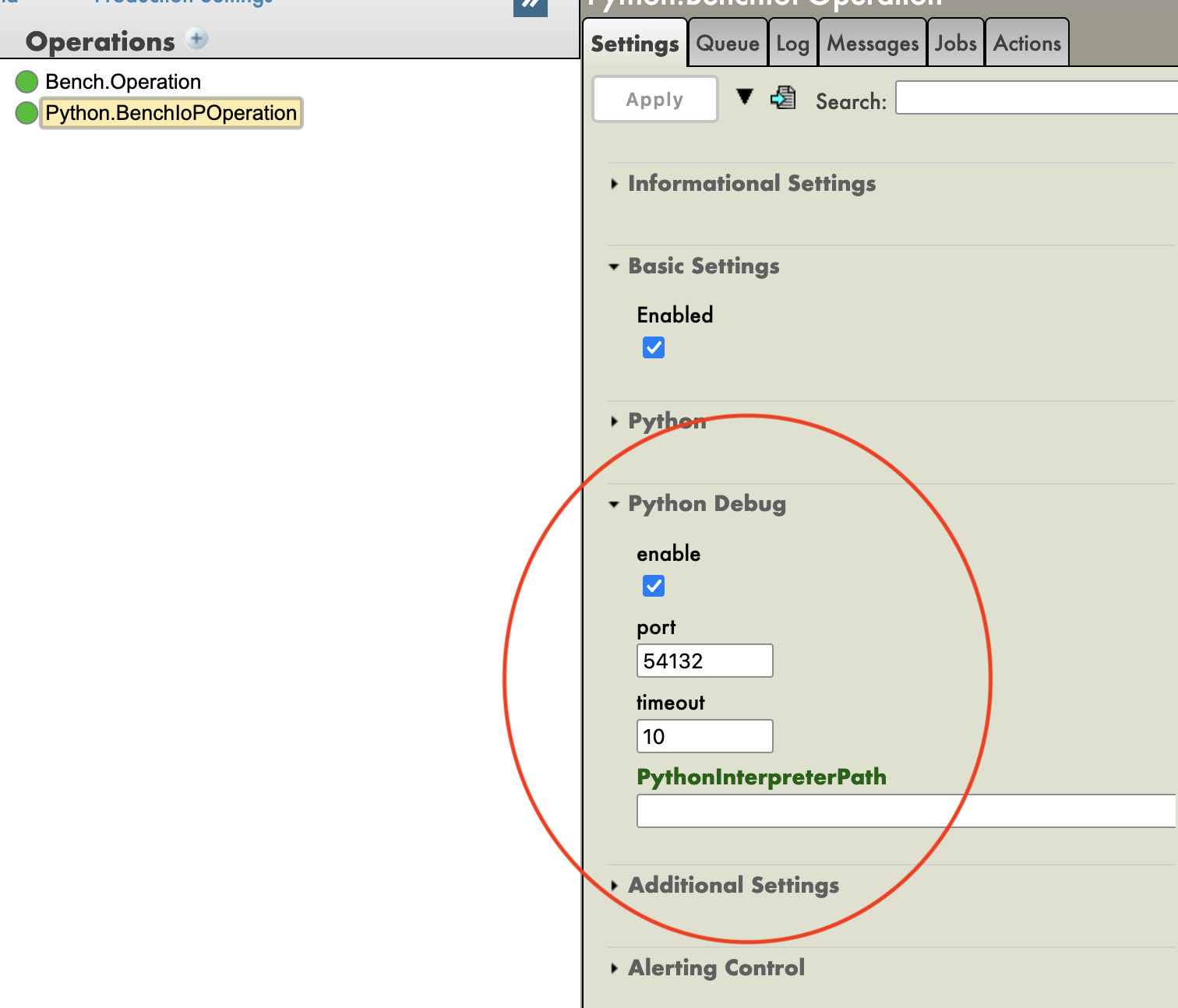Click the port setting label
The width and height of the screenshot is (1178, 1008).
tap(656, 628)
